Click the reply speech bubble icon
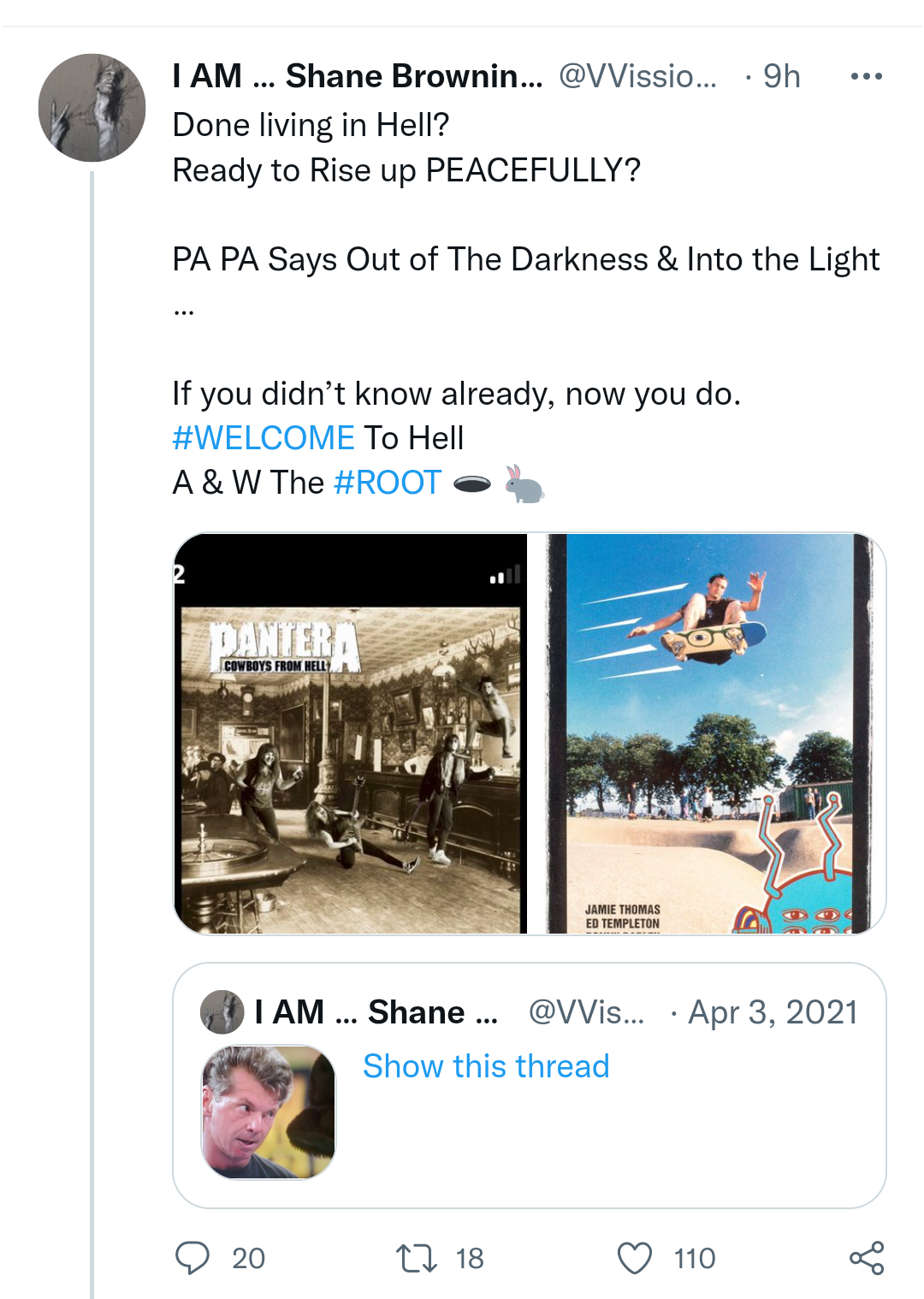Viewport: 924px width, 1299px height. (192, 1258)
